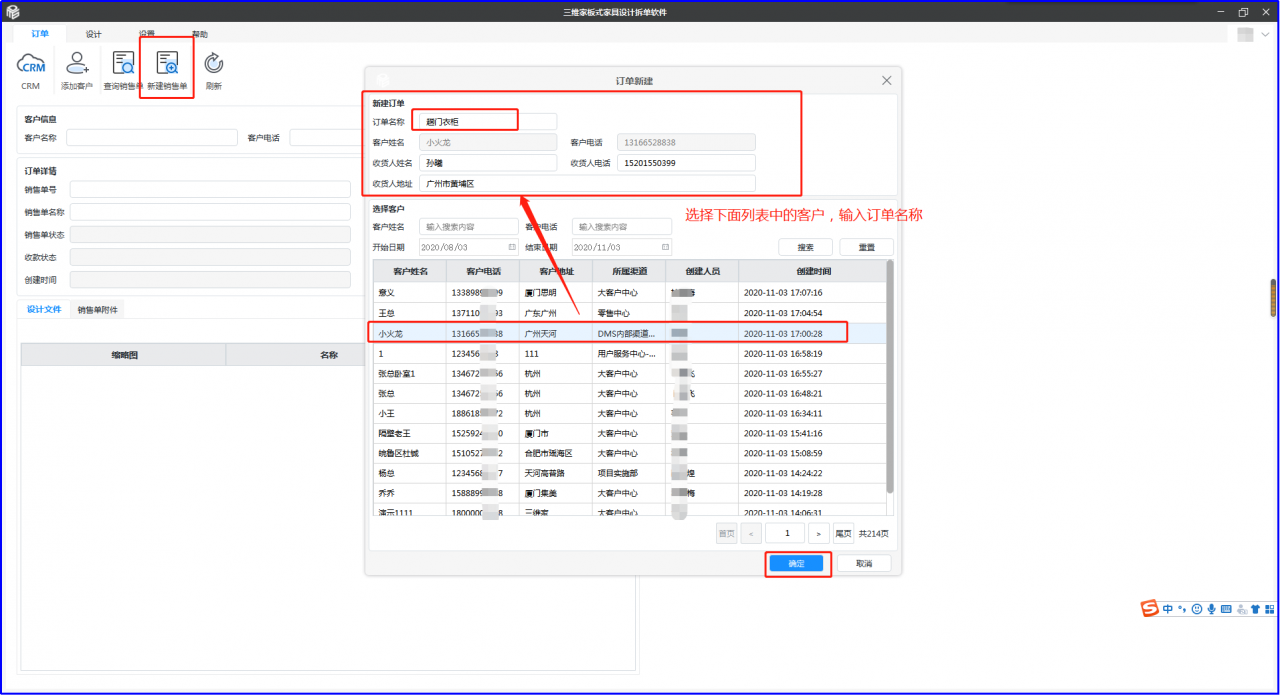Viewport: 1280px width, 696px height.
Task: Switch to the 设置 ribbon tab
Action: pyautogui.click(x=147, y=34)
